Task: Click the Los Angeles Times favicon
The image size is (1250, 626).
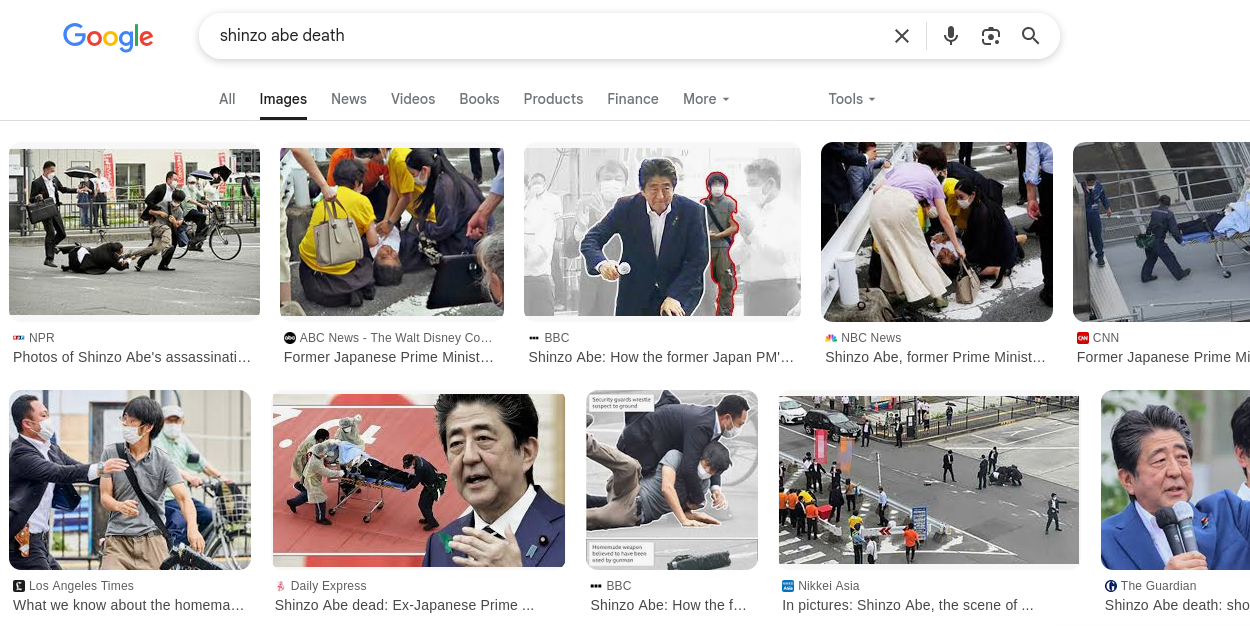Action: point(19,586)
